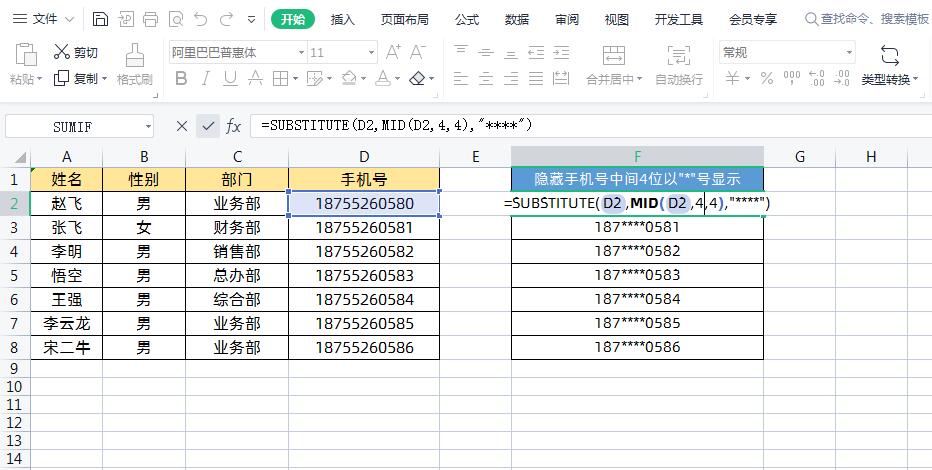The width and height of the screenshot is (932, 470).
Task: Toggle Italic formatting
Action: pos(206,78)
